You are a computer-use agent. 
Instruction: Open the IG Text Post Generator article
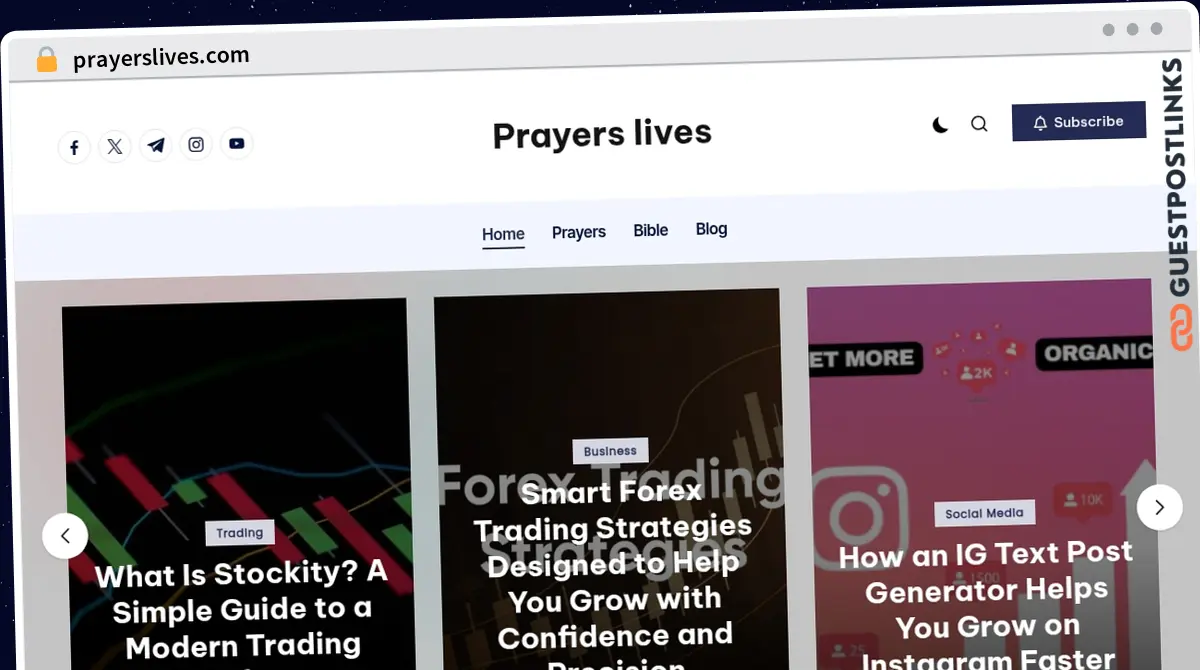click(x=987, y=605)
